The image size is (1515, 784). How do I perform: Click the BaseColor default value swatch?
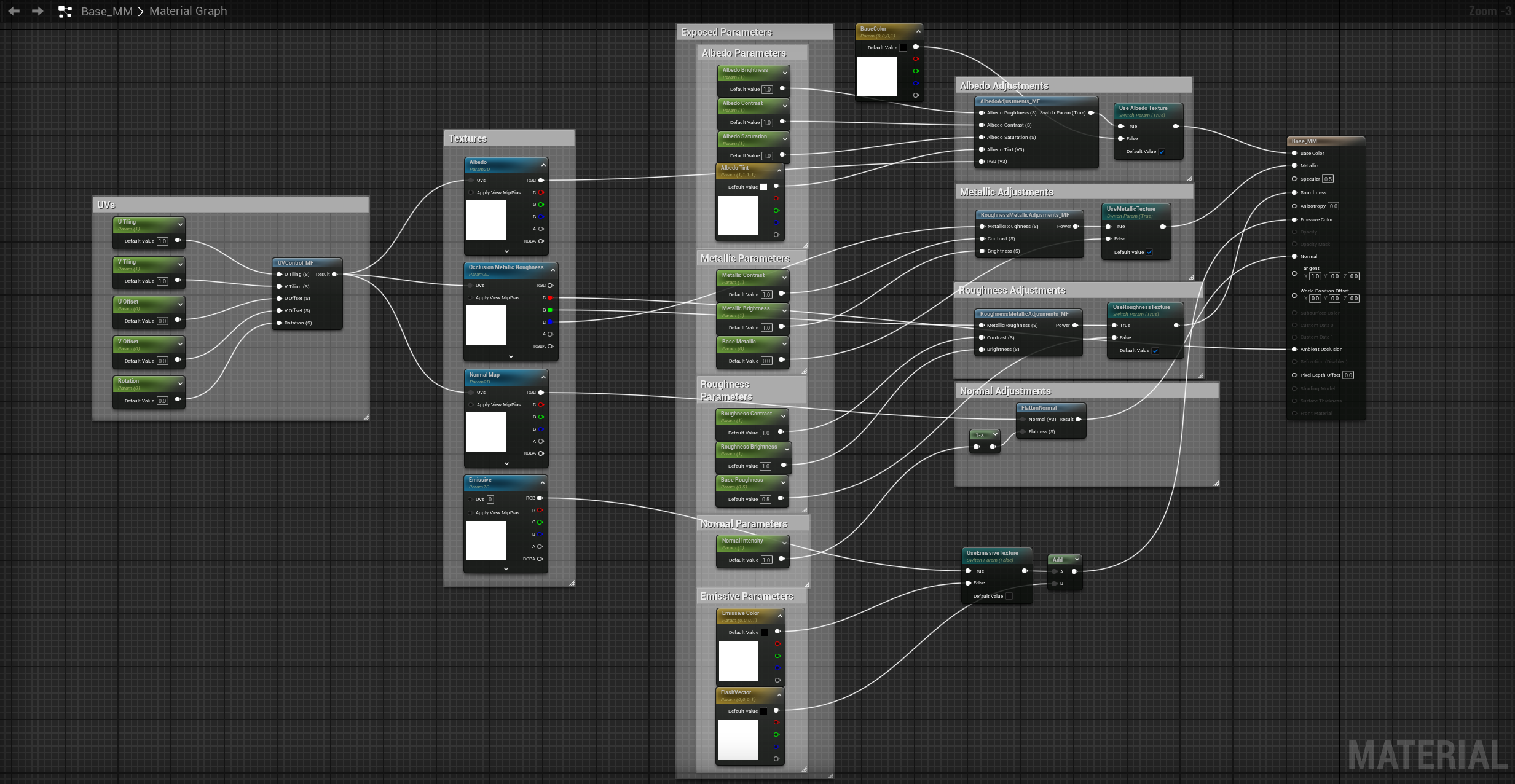click(903, 47)
